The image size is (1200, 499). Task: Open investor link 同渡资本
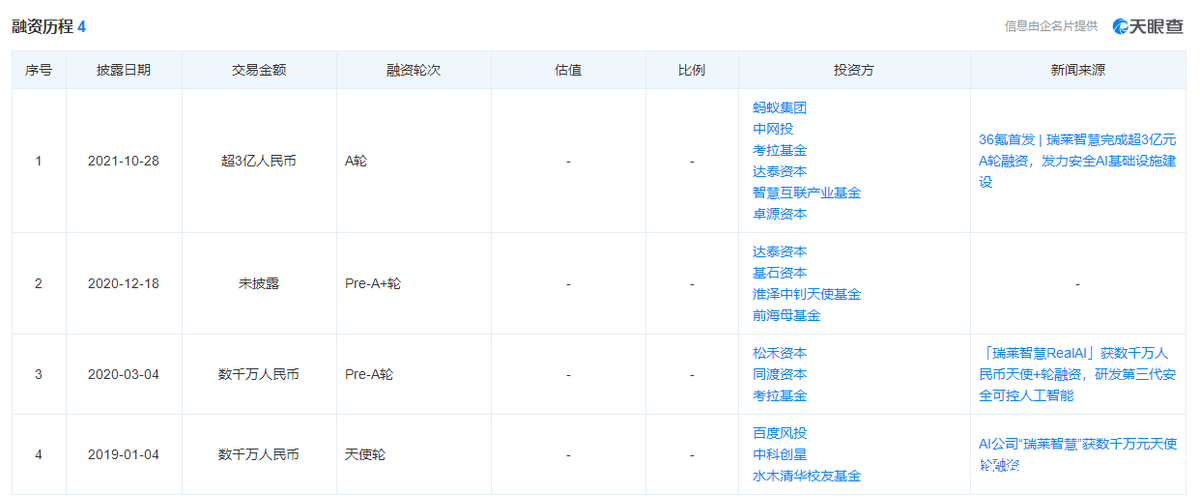pos(780,374)
